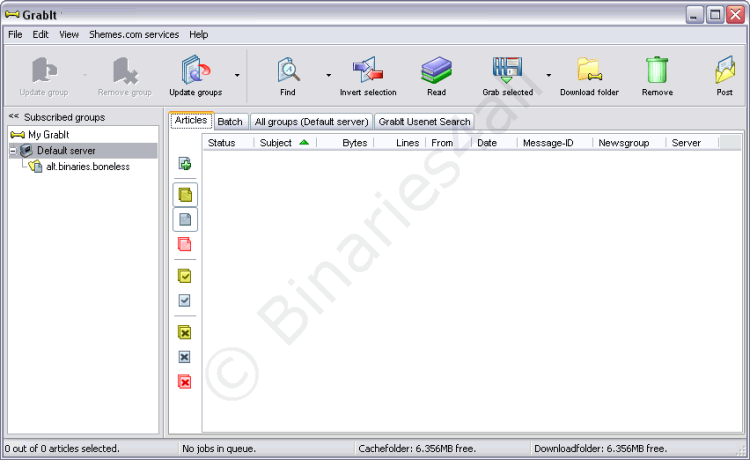
Task: Sort by the Date column header
Action: [494, 142]
